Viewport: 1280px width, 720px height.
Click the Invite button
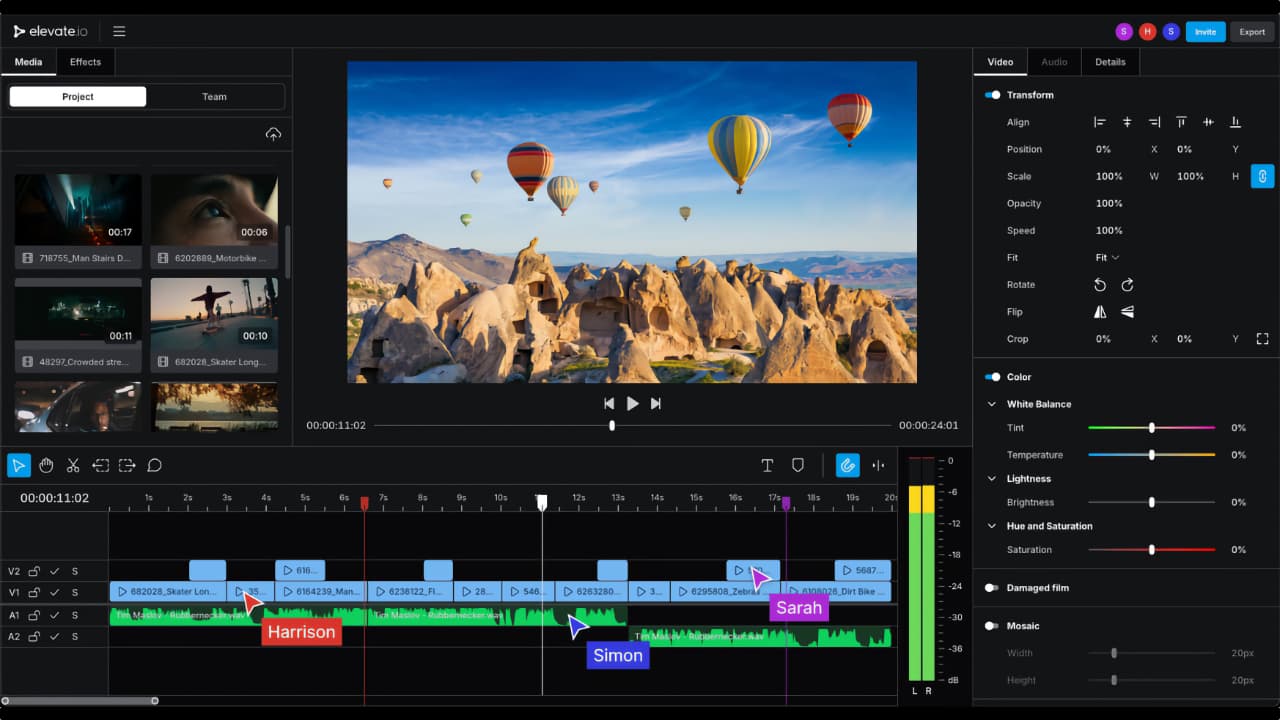1205,32
